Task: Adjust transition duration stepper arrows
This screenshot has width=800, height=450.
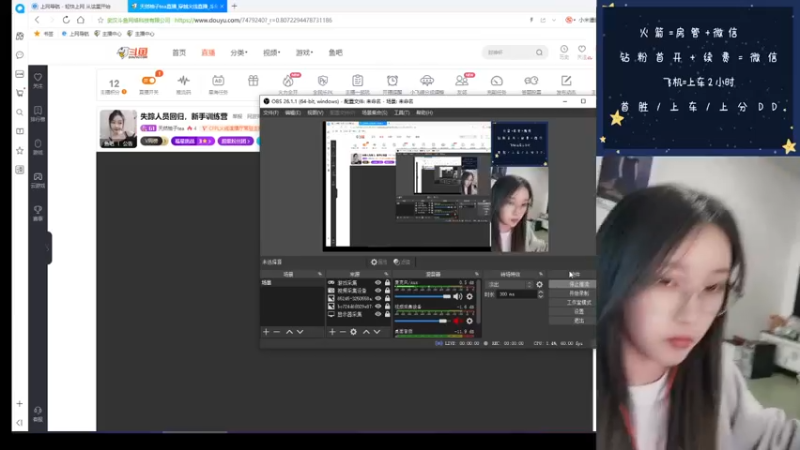Action: click(x=540, y=294)
